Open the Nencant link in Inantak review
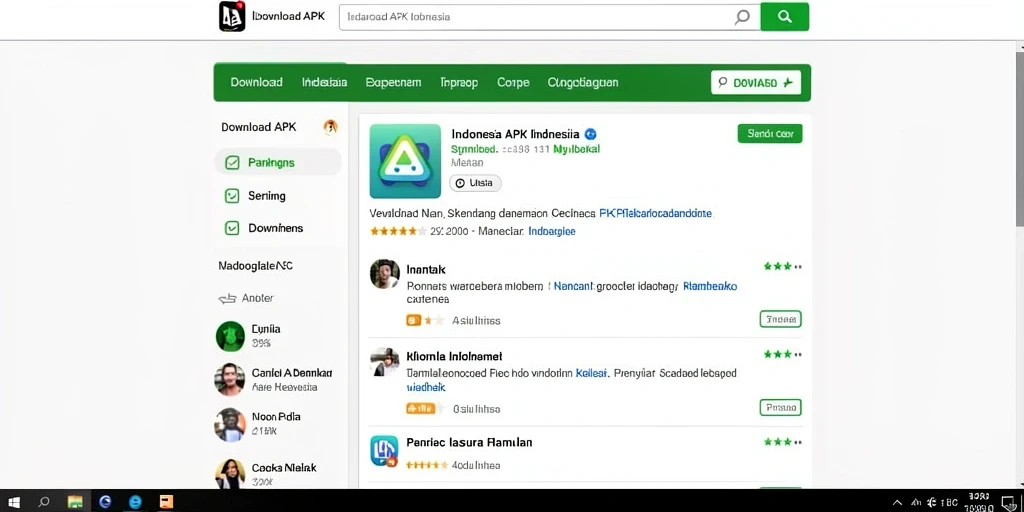 pos(573,286)
